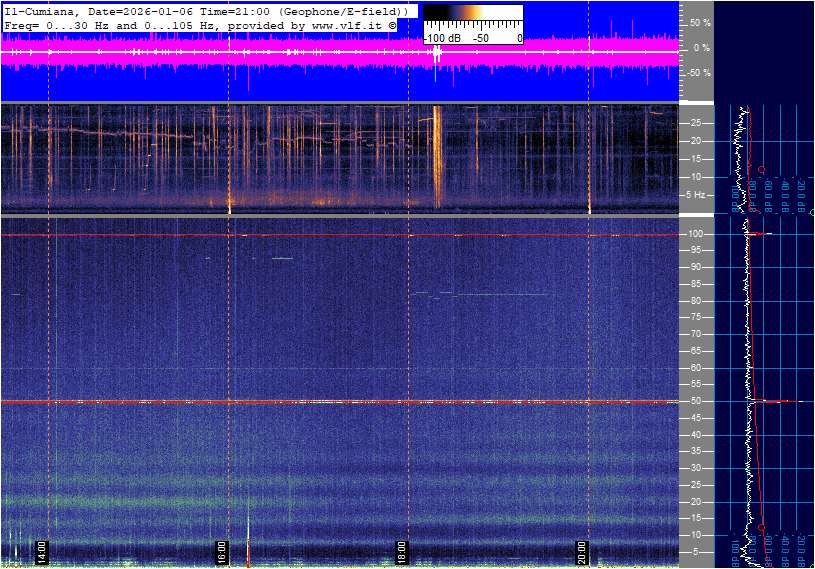Screen dimensions: 815x569
Task: Click the 0 % amplitude scale label
Action: coord(702,47)
